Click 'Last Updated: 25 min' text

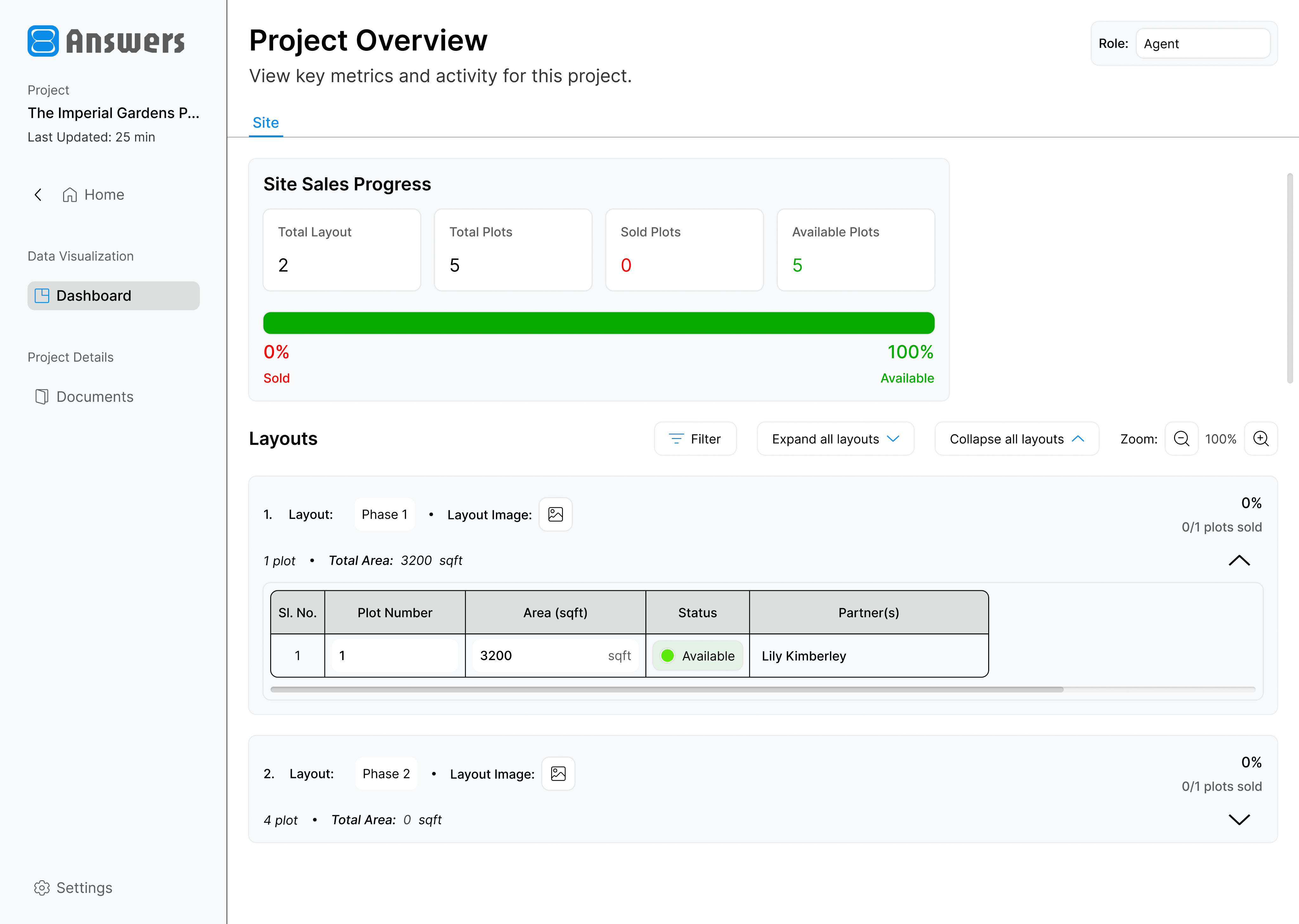[x=92, y=137]
